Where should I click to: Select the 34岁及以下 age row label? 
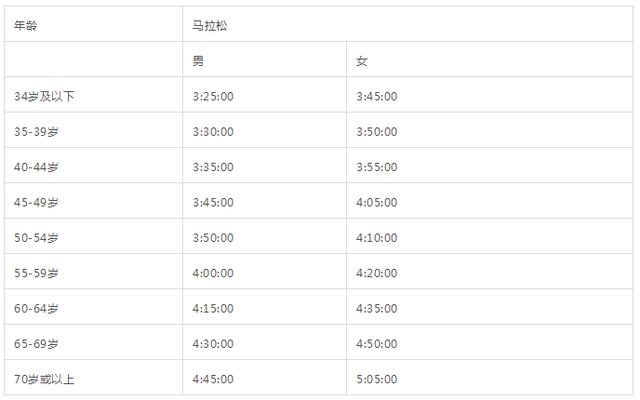(44, 96)
